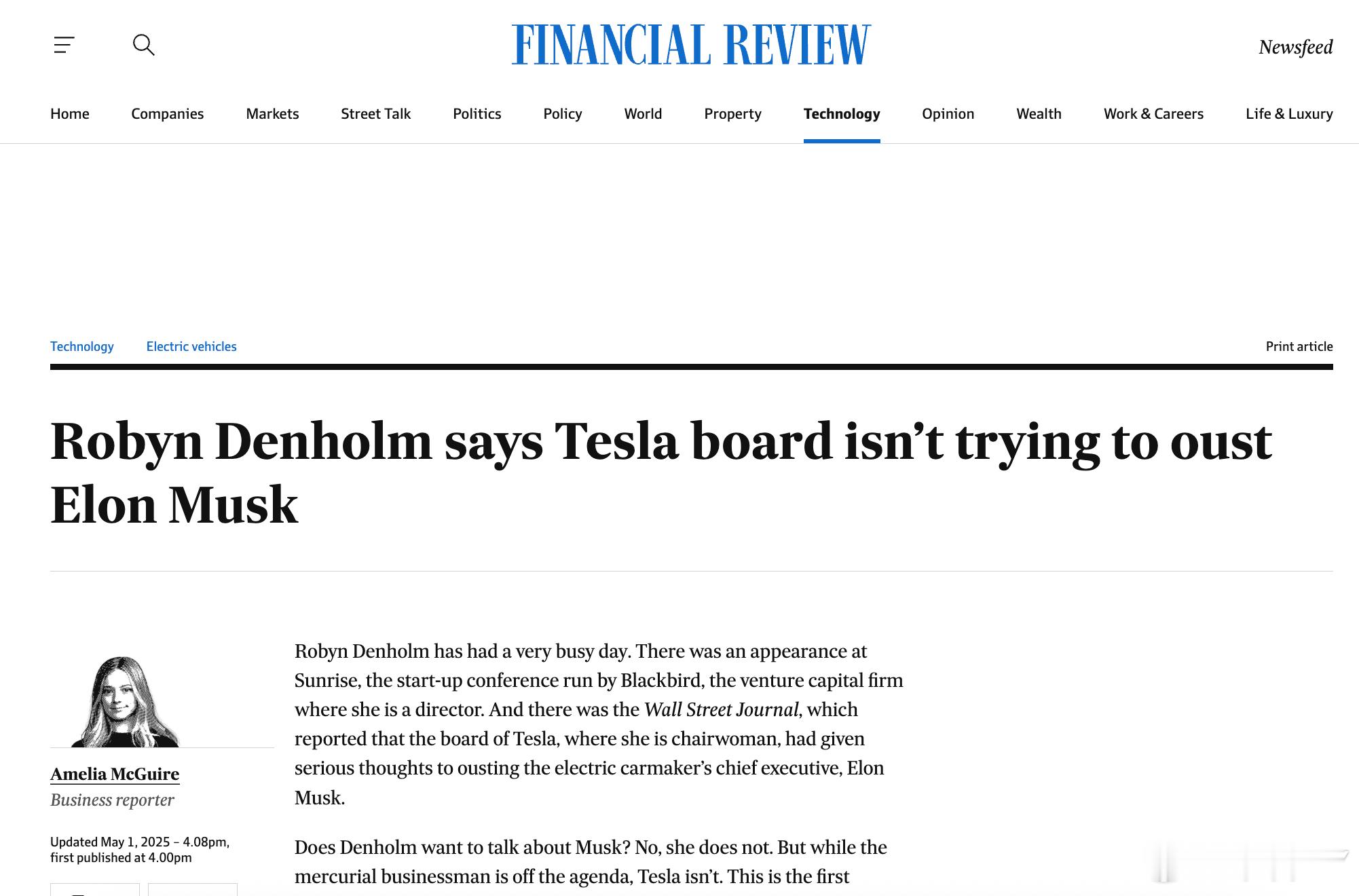The image size is (1359, 896).
Task: Select the World nav item
Action: pos(643,114)
